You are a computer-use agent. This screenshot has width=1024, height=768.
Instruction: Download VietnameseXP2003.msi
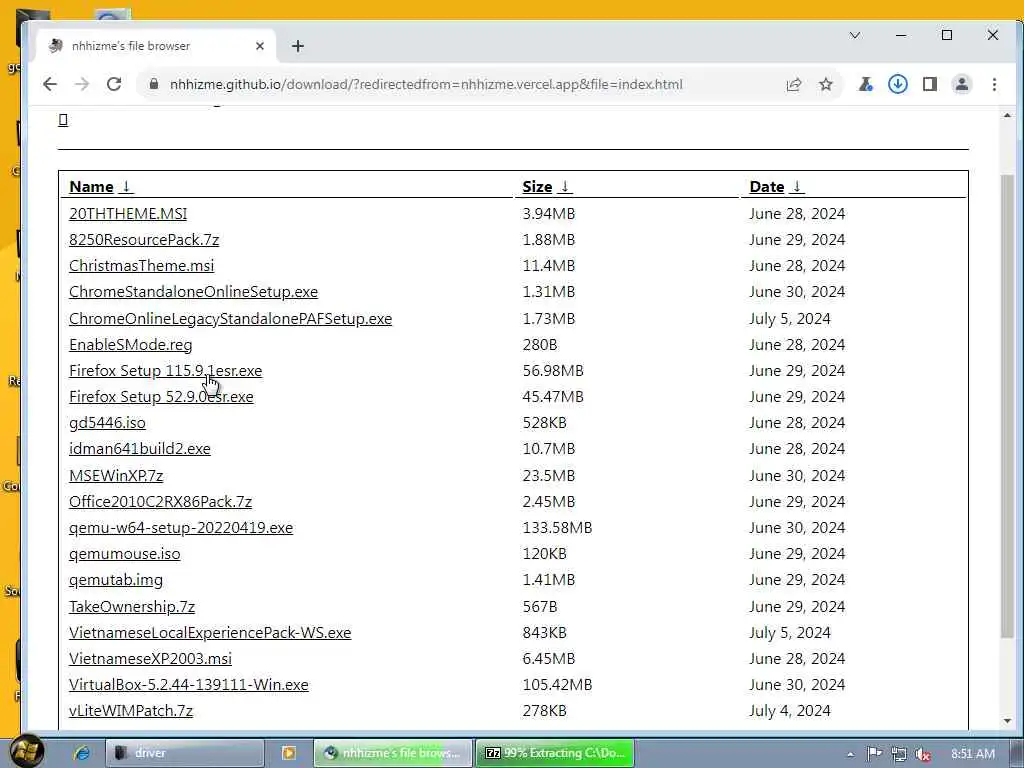point(150,659)
